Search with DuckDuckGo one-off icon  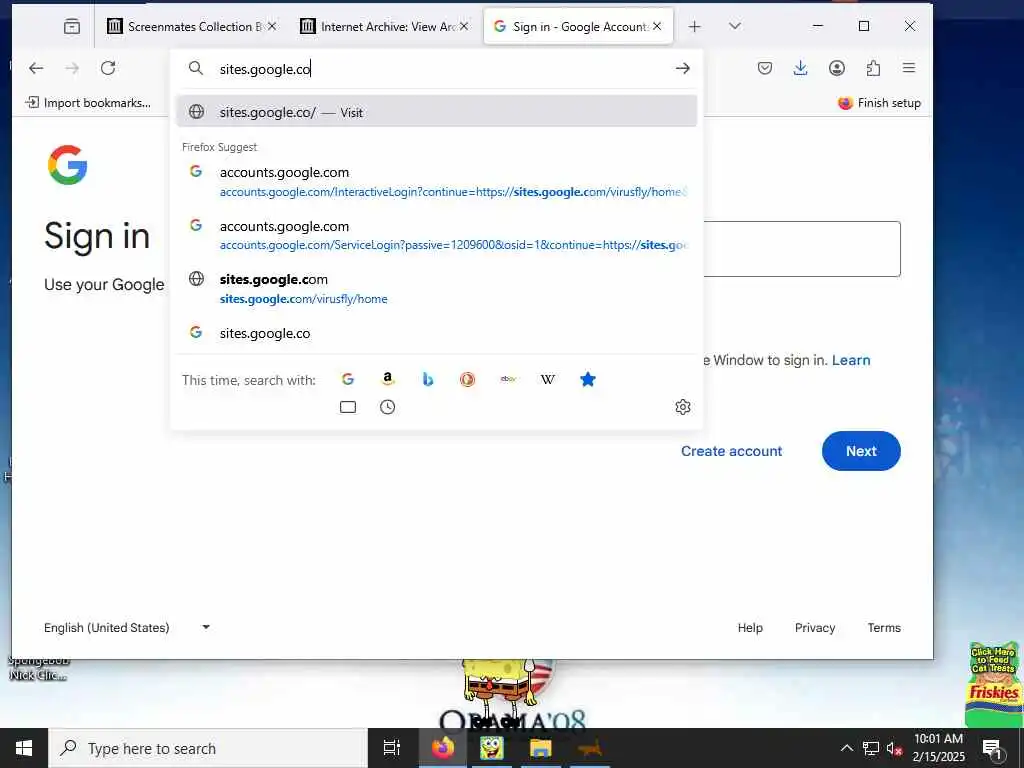coord(468,379)
